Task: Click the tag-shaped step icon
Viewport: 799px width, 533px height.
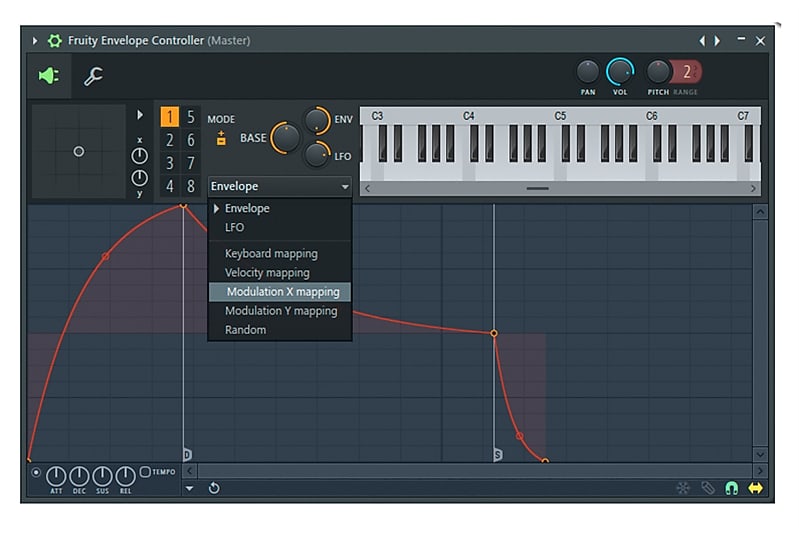Action: [707, 488]
